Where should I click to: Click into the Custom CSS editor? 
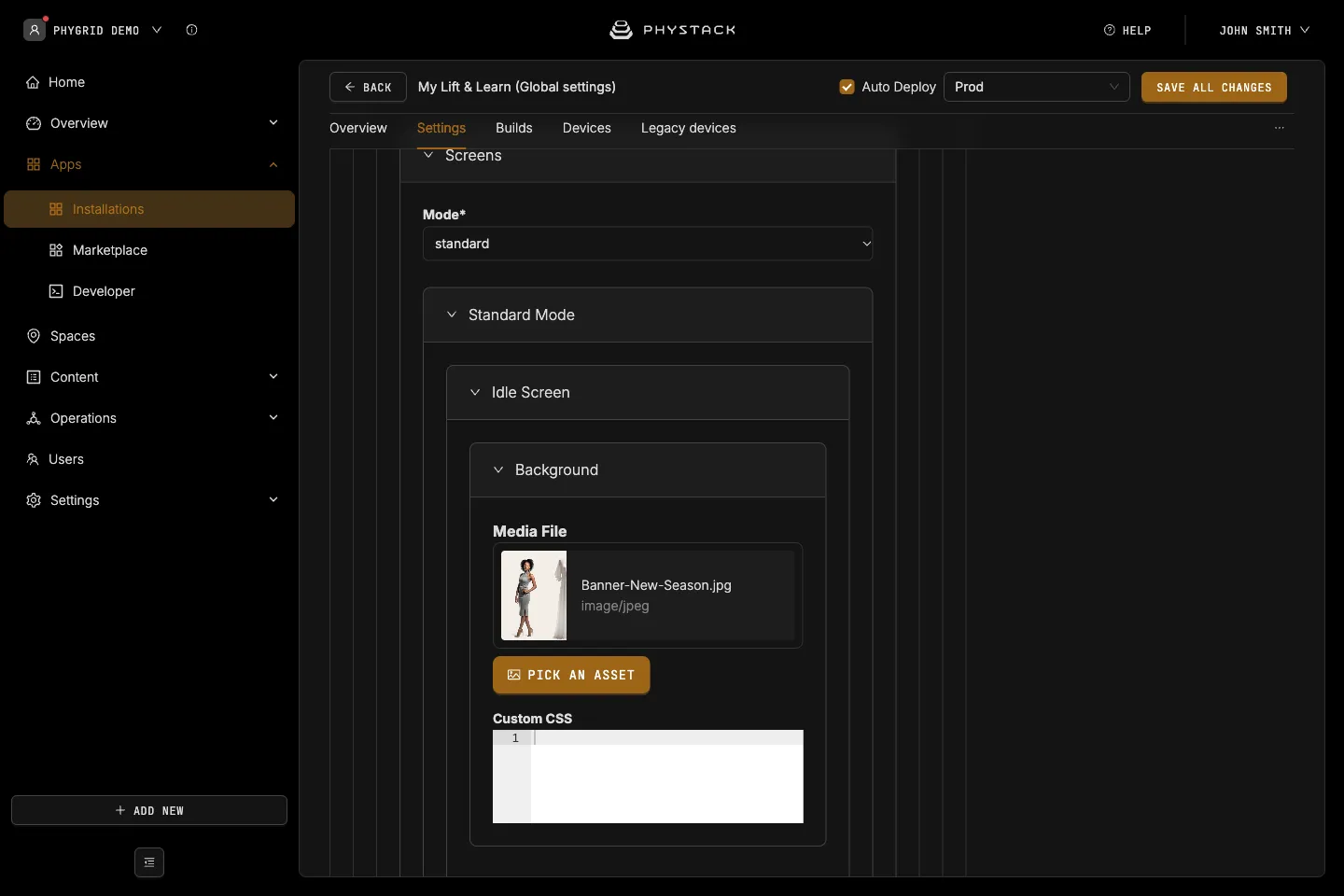[648, 777]
